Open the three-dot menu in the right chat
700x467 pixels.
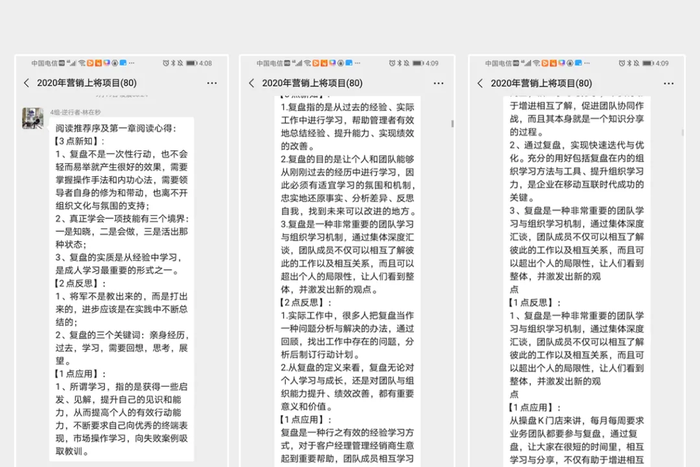point(669,83)
